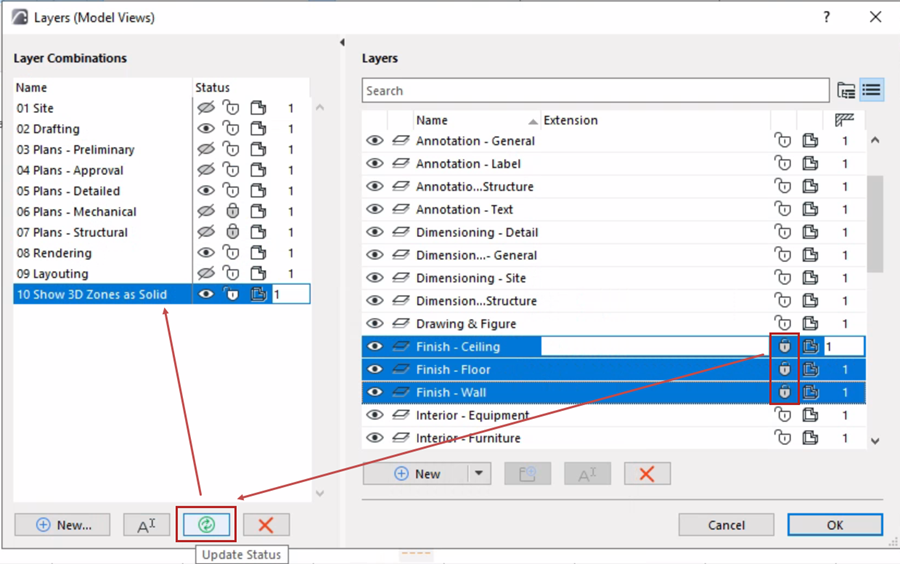Toggle lock on Interior - Equipment layer

pyautogui.click(x=782, y=415)
